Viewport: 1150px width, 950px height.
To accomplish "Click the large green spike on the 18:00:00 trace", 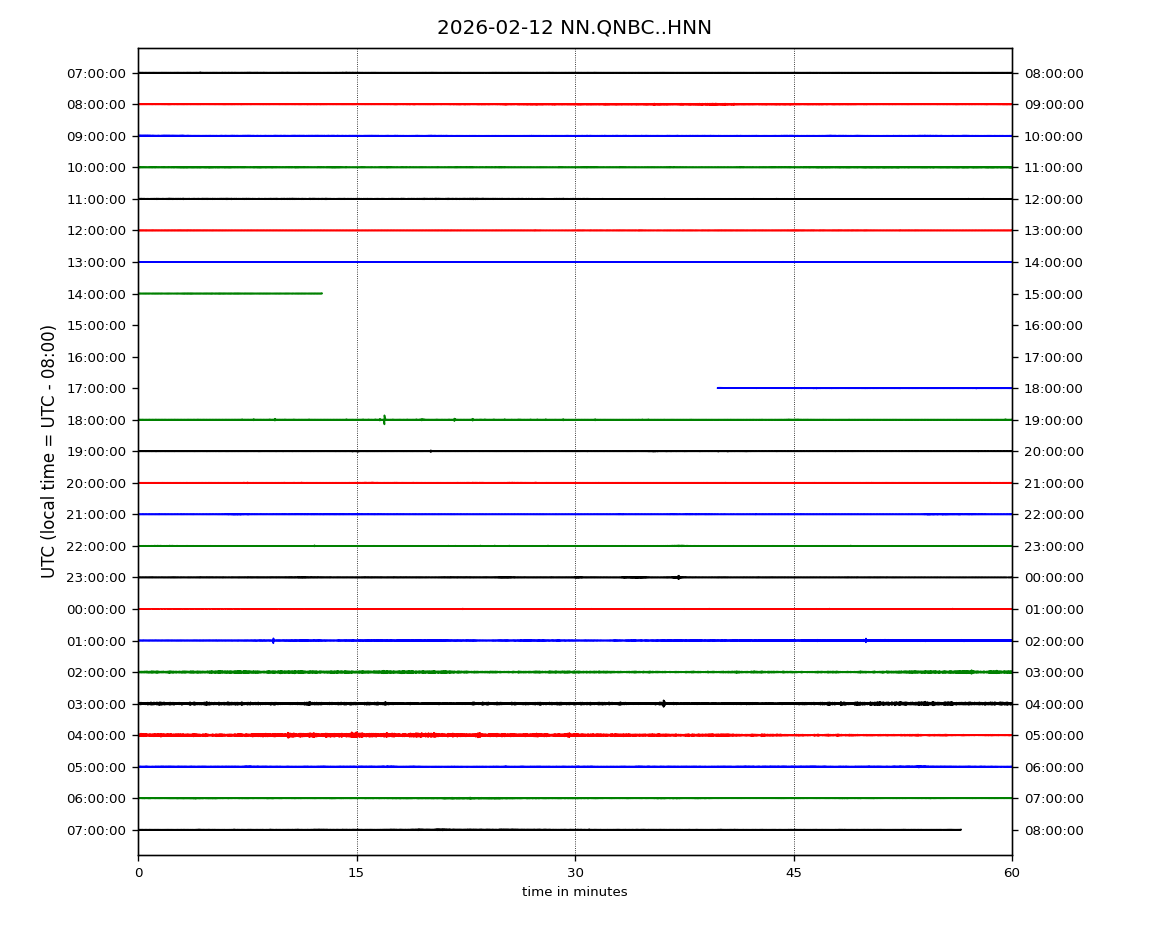I will [384, 420].
